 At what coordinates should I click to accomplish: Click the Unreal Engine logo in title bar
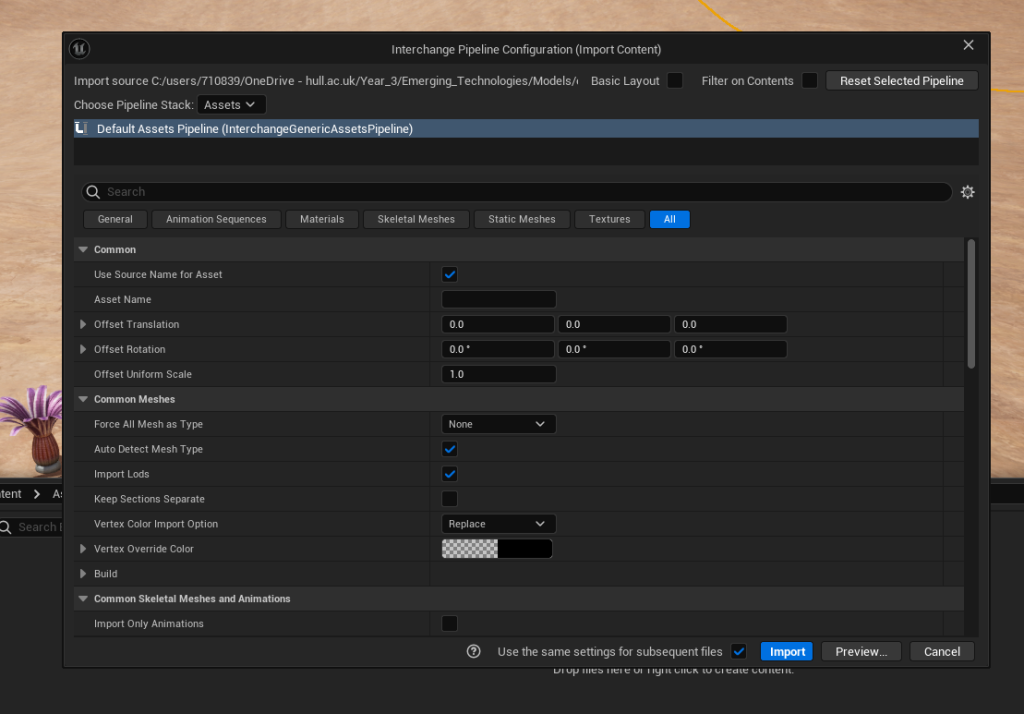pos(80,49)
